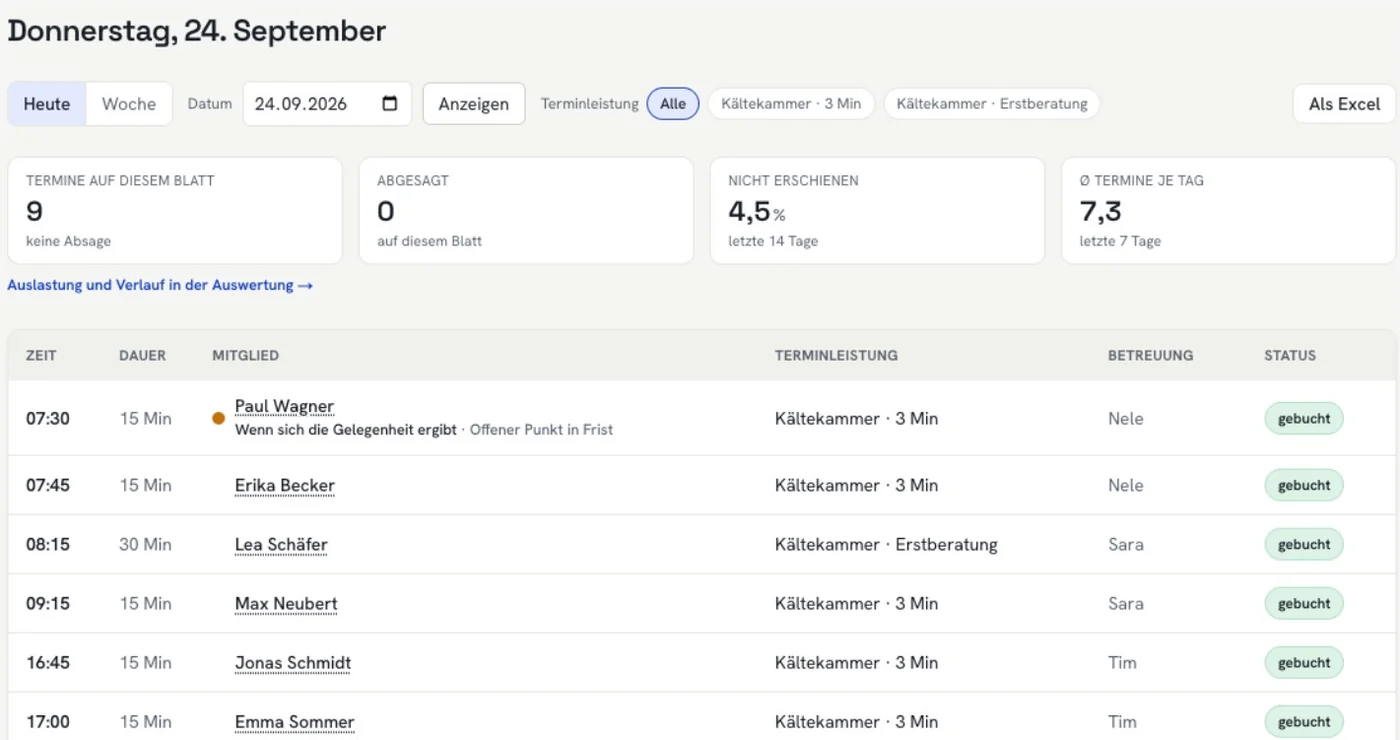Open member Erika Becker
Screen dimensions: 1400x740
[285, 485]
